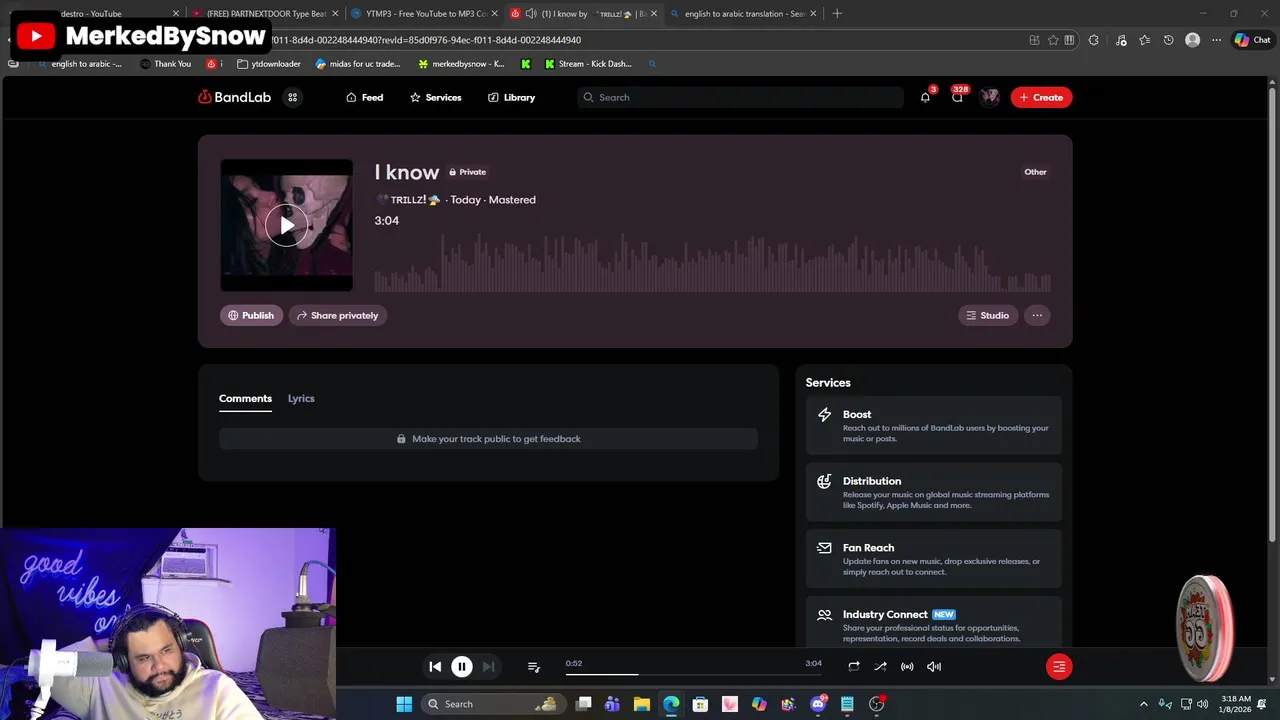The width and height of the screenshot is (1280, 720).
Task: Click the Other genre tag
Action: 1035,172
